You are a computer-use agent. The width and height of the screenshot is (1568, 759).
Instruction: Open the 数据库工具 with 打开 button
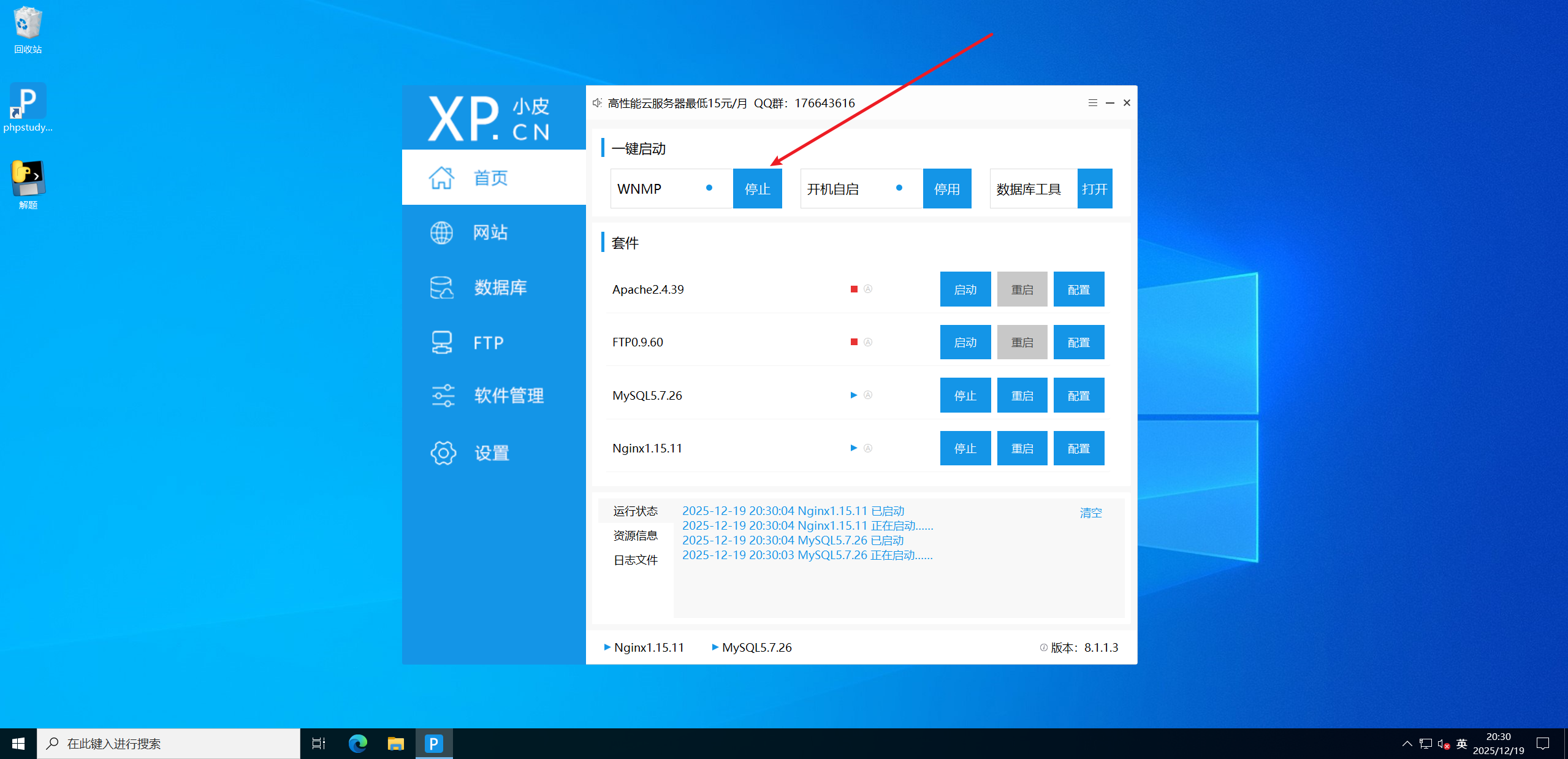pyautogui.click(x=1095, y=189)
